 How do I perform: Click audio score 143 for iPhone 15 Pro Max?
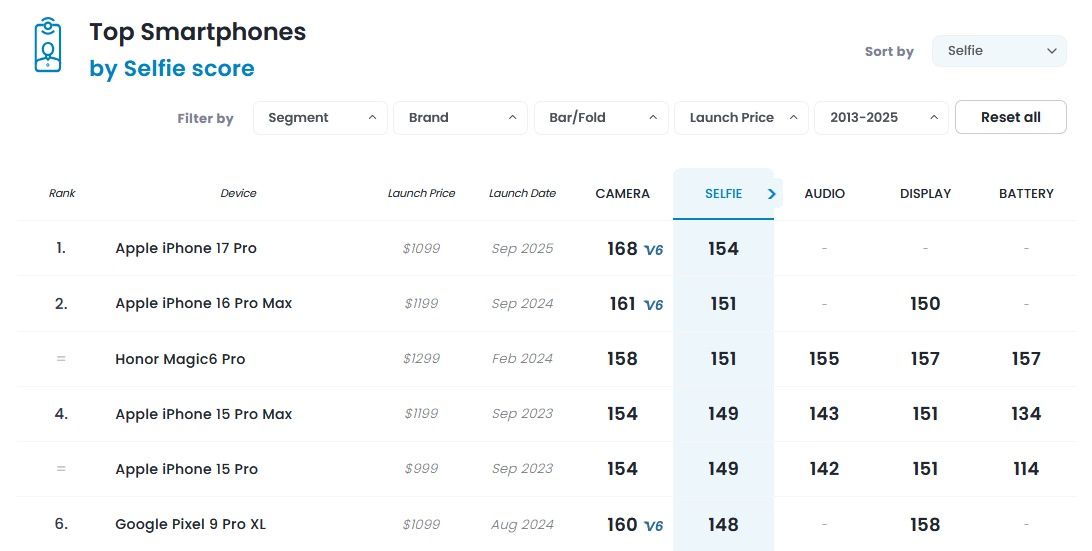click(x=825, y=414)
